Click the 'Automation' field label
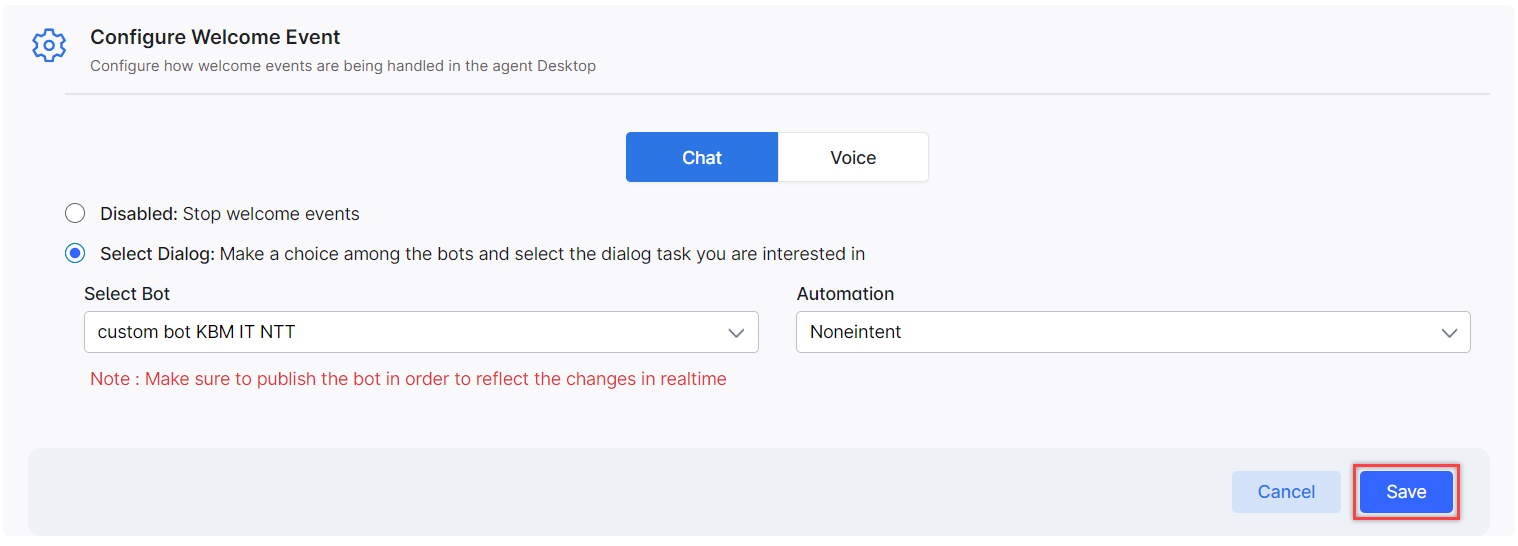The width and height of the screenshot is (1518, 546). 845,294
